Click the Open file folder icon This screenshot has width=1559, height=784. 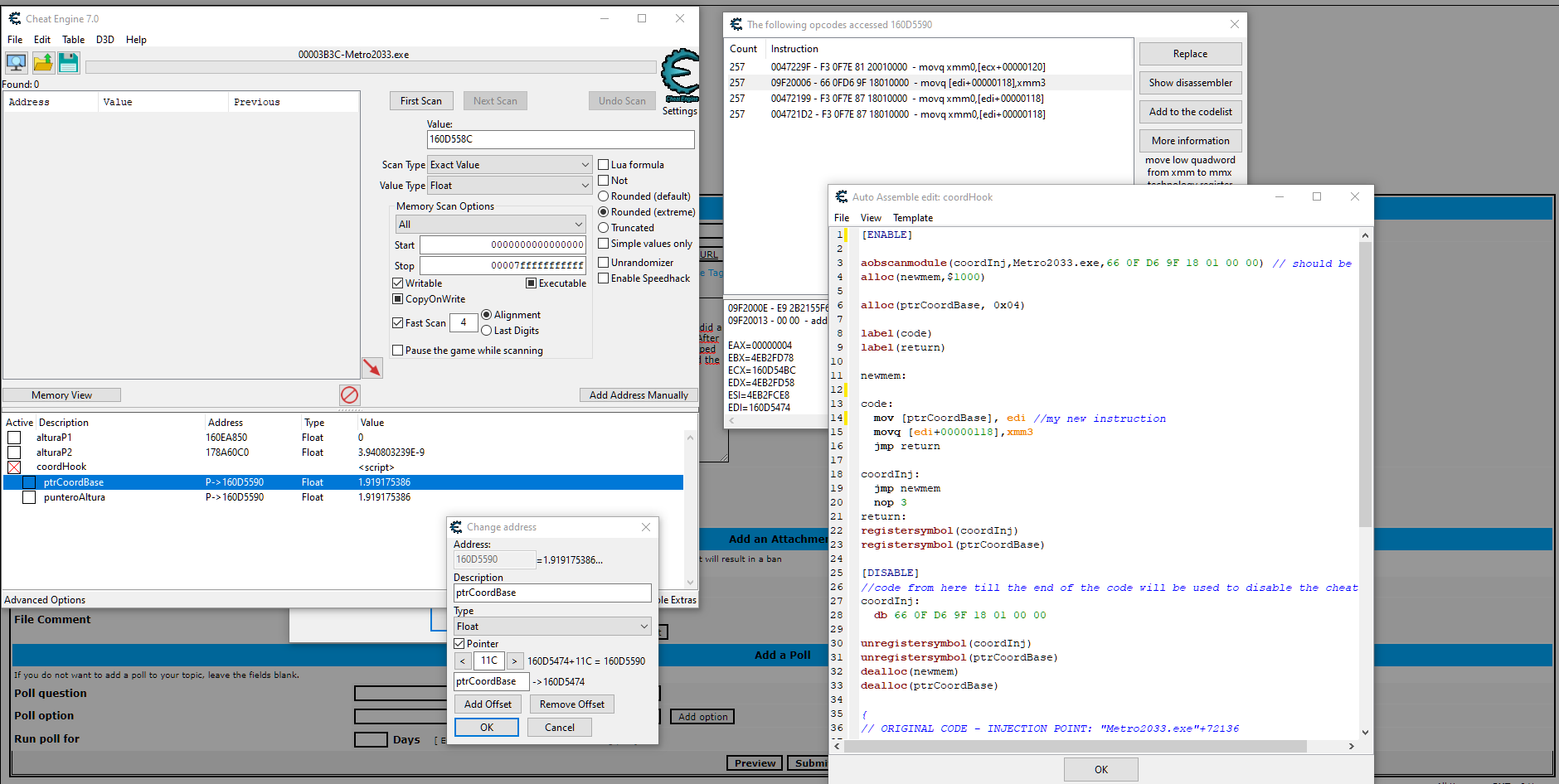coord(43,62)
